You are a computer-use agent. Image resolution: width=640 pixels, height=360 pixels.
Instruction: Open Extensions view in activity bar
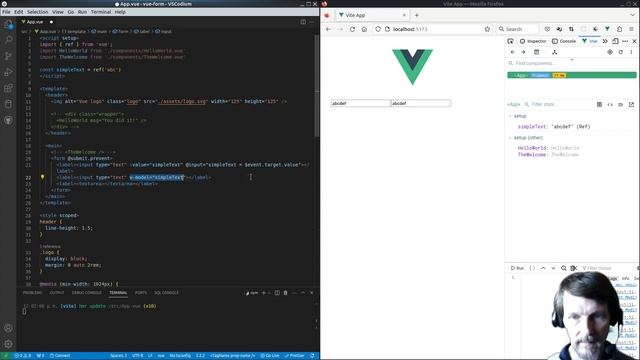[x=8, y=88]
